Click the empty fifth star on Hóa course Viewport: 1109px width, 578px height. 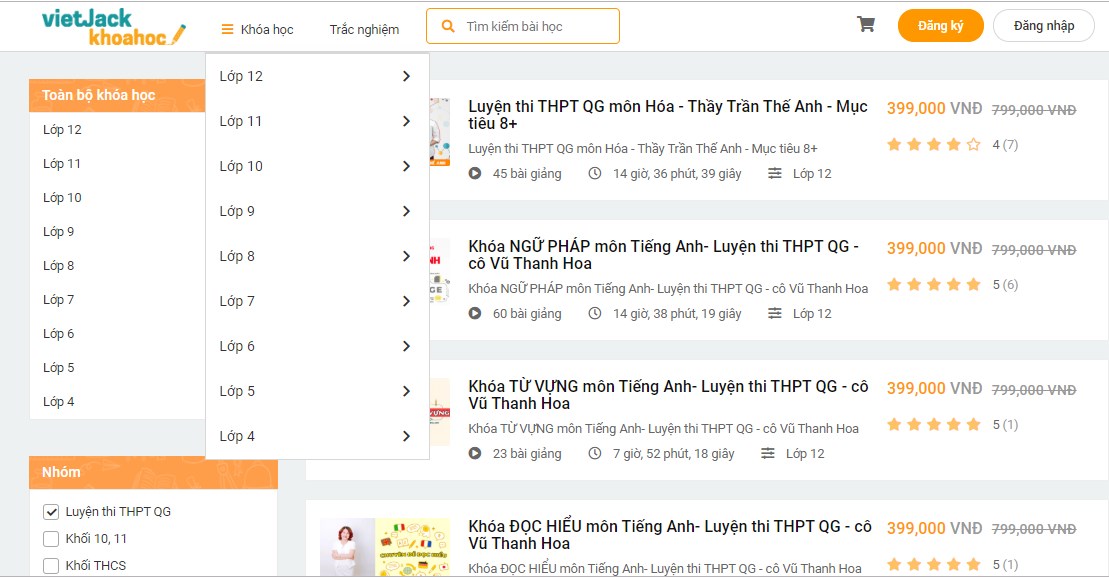974,144
